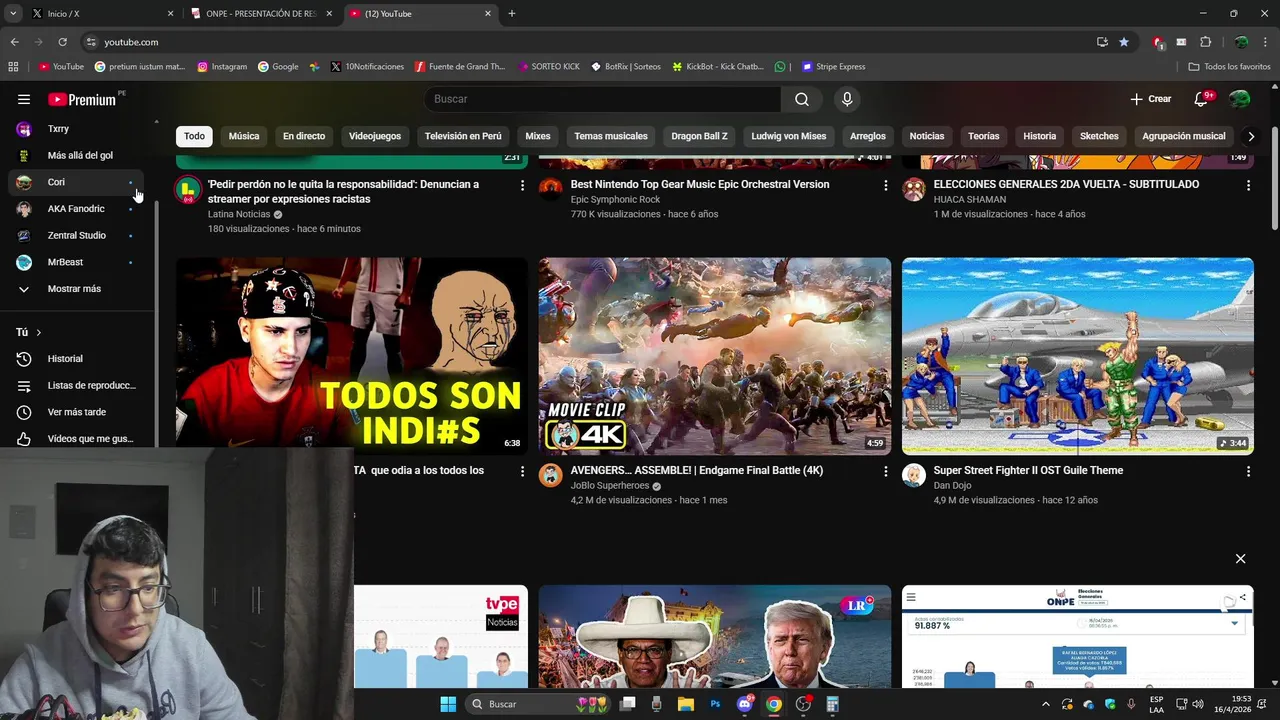
Task: Open the Chrome tab search dropdown
Action: pos(13,14)
